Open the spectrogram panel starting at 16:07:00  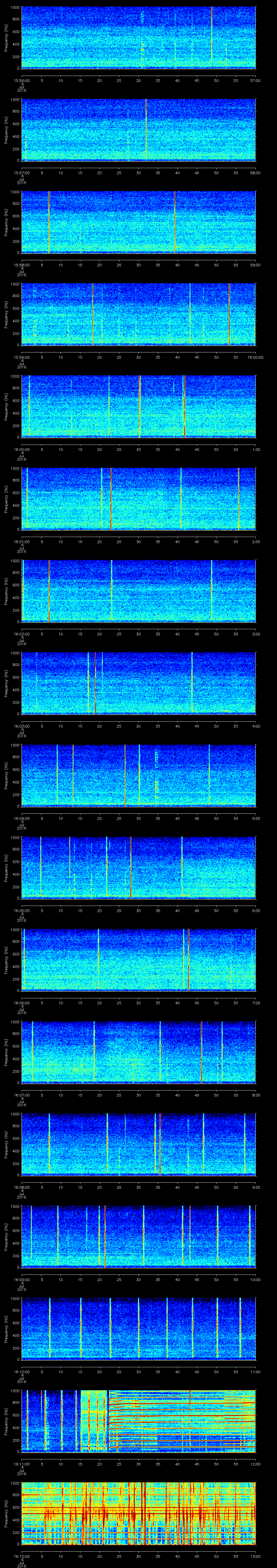(x=139, y=1052)
